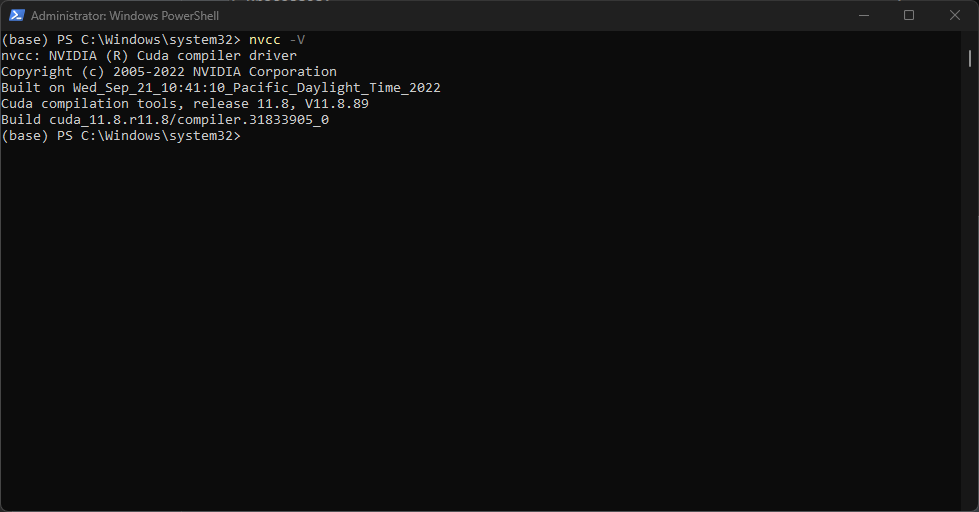The width and height of the screenshot is (979, 512).
Task: Click the "(base)" prefix on the first prompt
Action: click(25, 40)
